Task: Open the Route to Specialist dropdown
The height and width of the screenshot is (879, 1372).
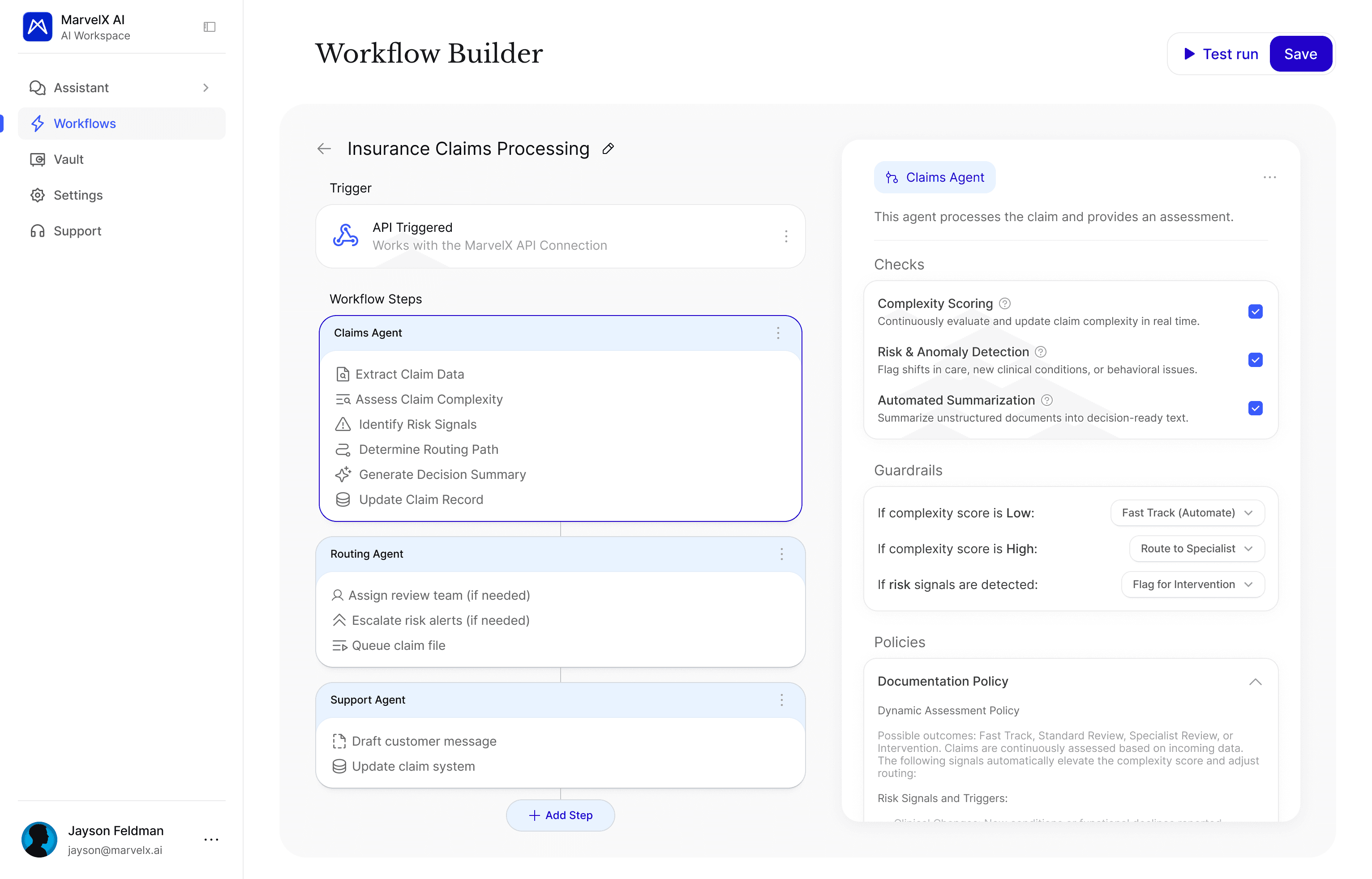Action: [1196, 549]
